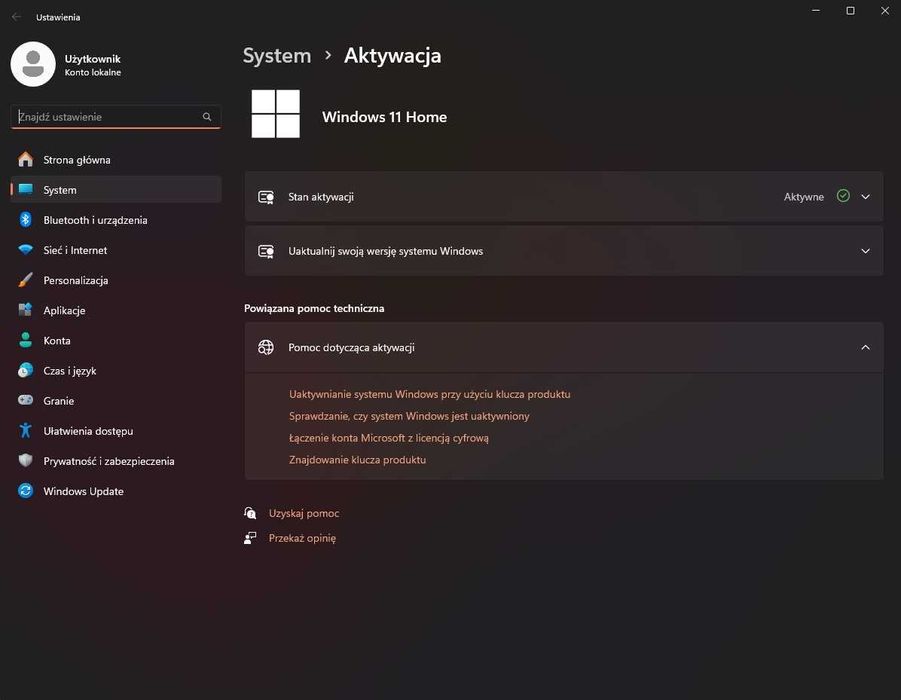
Task: Collapse the Pomoc dotycząca aktywacji section chevron
Action: [x=865, y=347]
